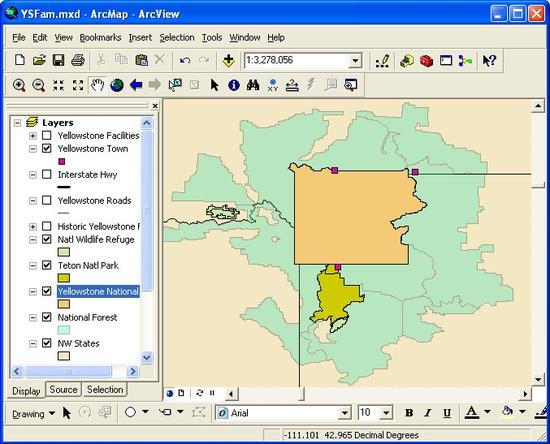This screenshot has height=444, width=550.
Task: Toggle Bold text formatting
Action: [409, 413]
